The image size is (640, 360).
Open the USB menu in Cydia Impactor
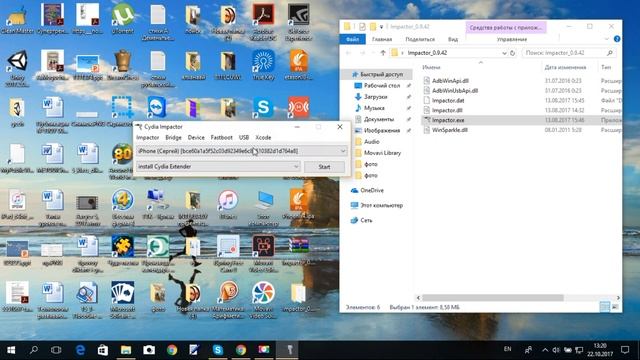tap(244, 138)
